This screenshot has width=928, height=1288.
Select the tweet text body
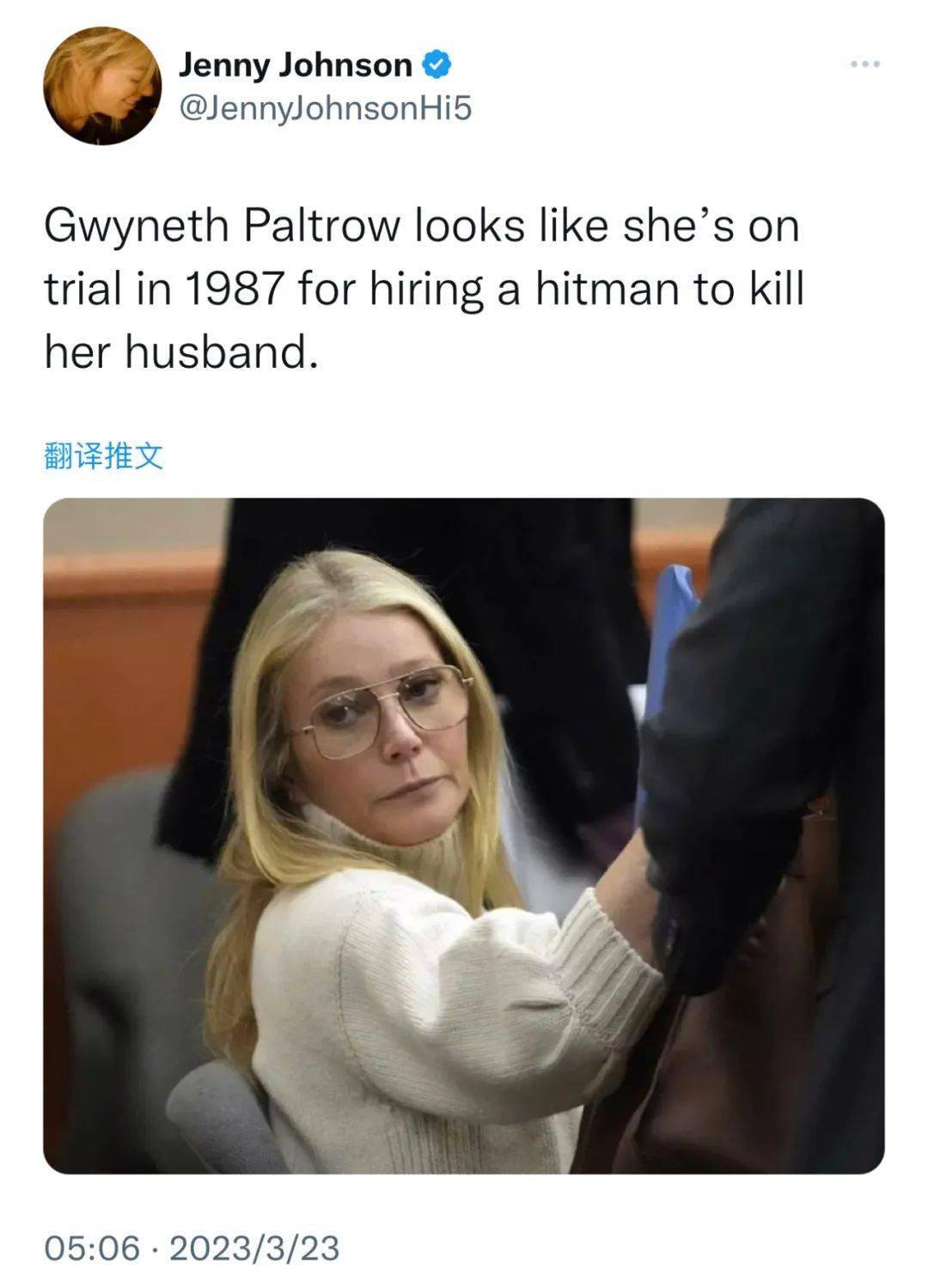click(423, 289)
